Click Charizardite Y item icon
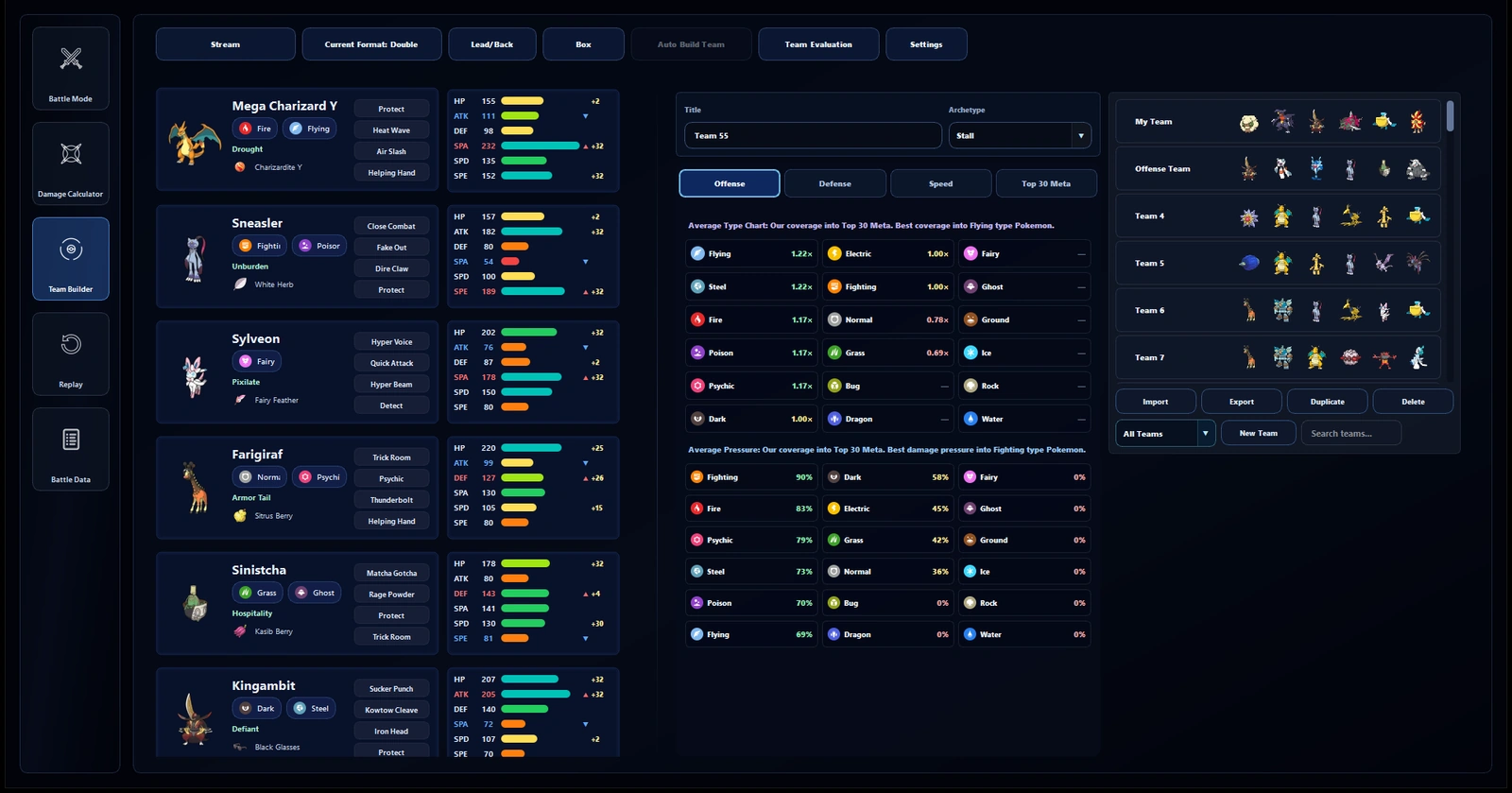Screen dimensions: 1512x793 tap(240, 167)
